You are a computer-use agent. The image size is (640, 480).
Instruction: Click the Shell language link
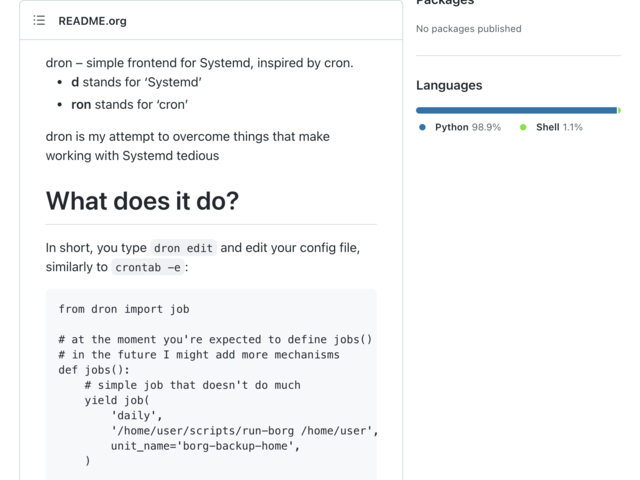pos(559,127)
